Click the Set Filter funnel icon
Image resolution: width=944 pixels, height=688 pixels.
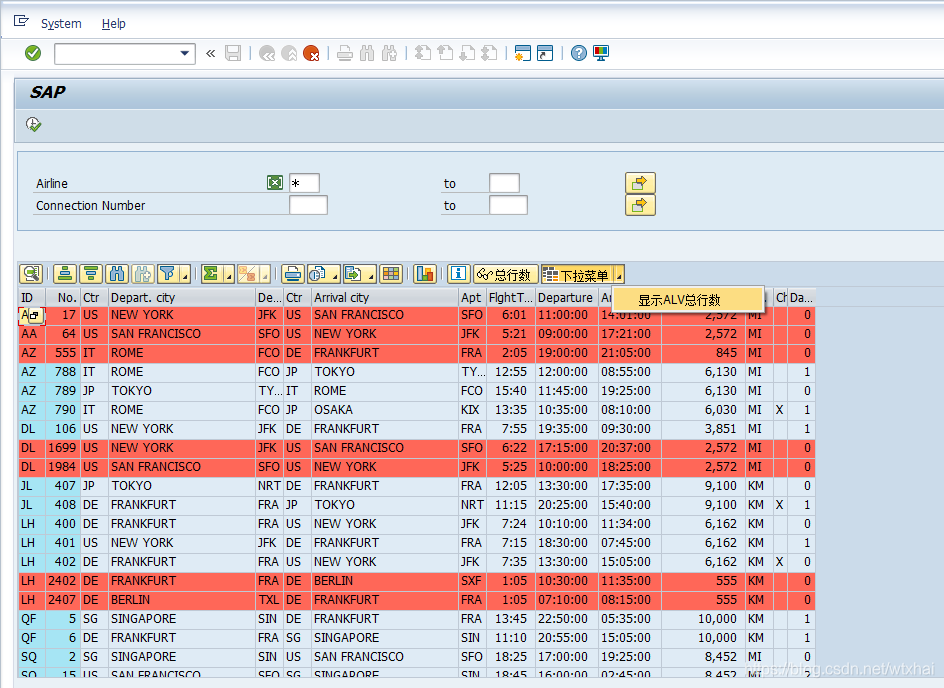tap(169, 274)
